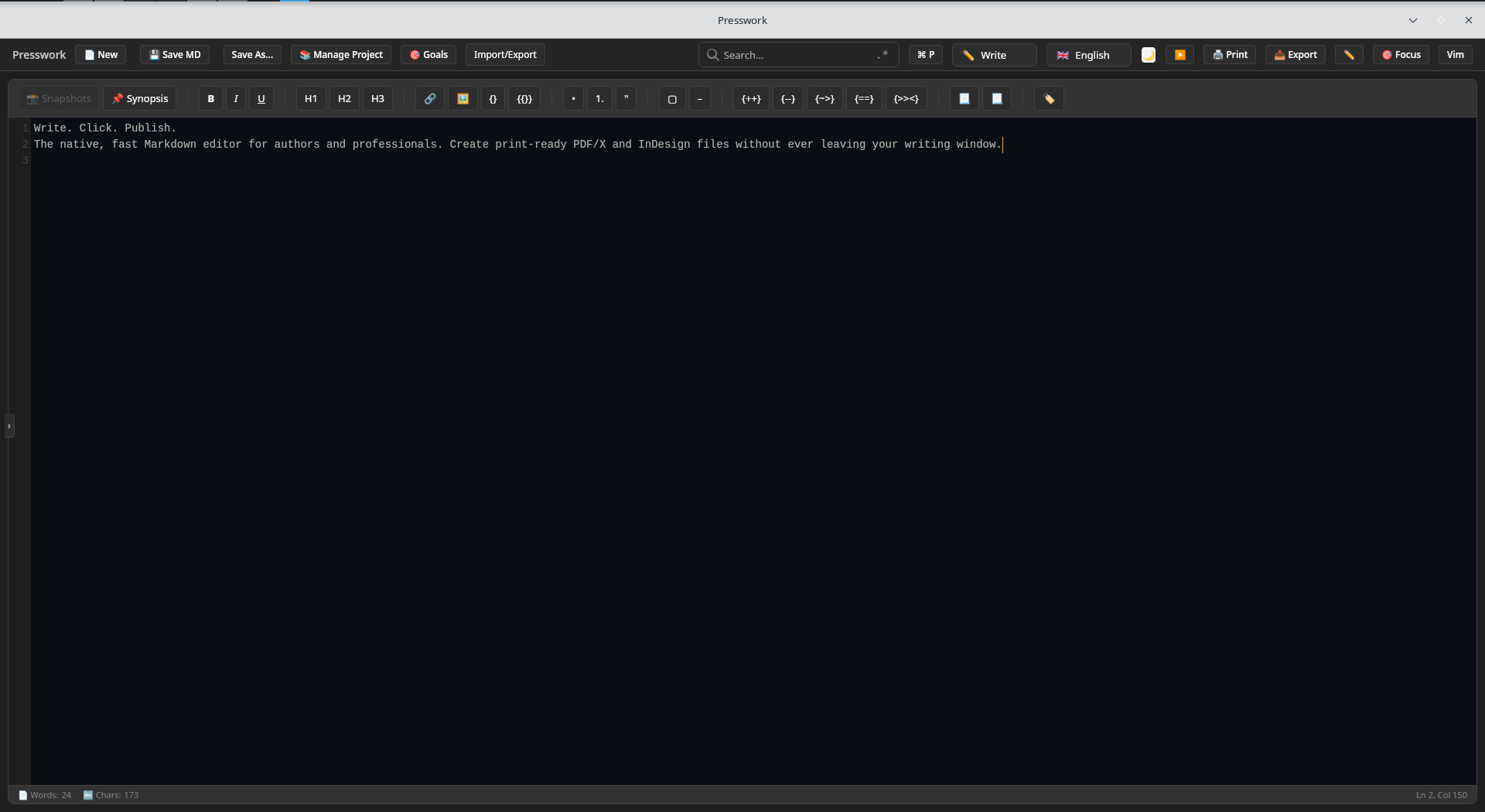Click the Search field

789,54
